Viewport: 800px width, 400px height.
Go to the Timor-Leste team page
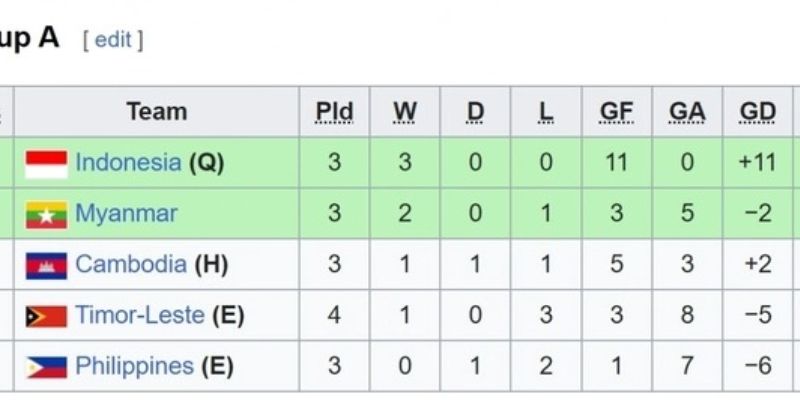tap(139, 315)
